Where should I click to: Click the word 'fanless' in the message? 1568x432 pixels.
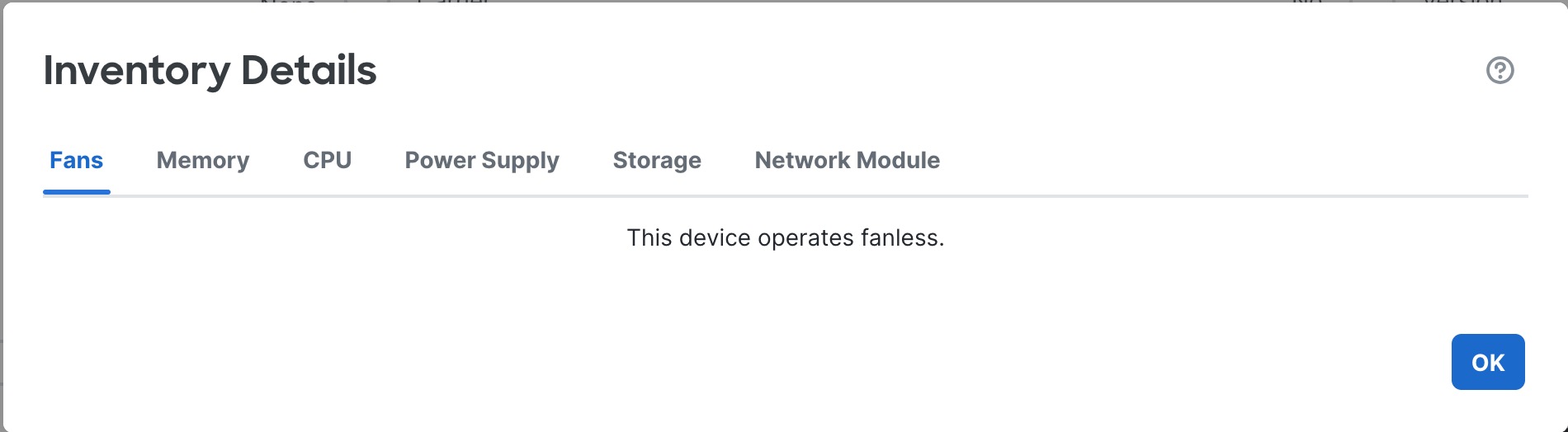pos(899,238)
